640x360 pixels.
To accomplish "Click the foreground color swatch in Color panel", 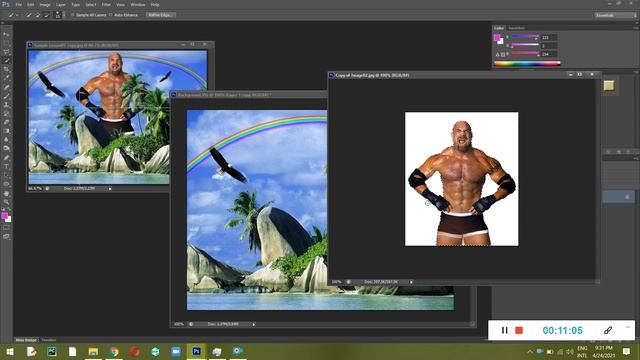I will 497,38.
